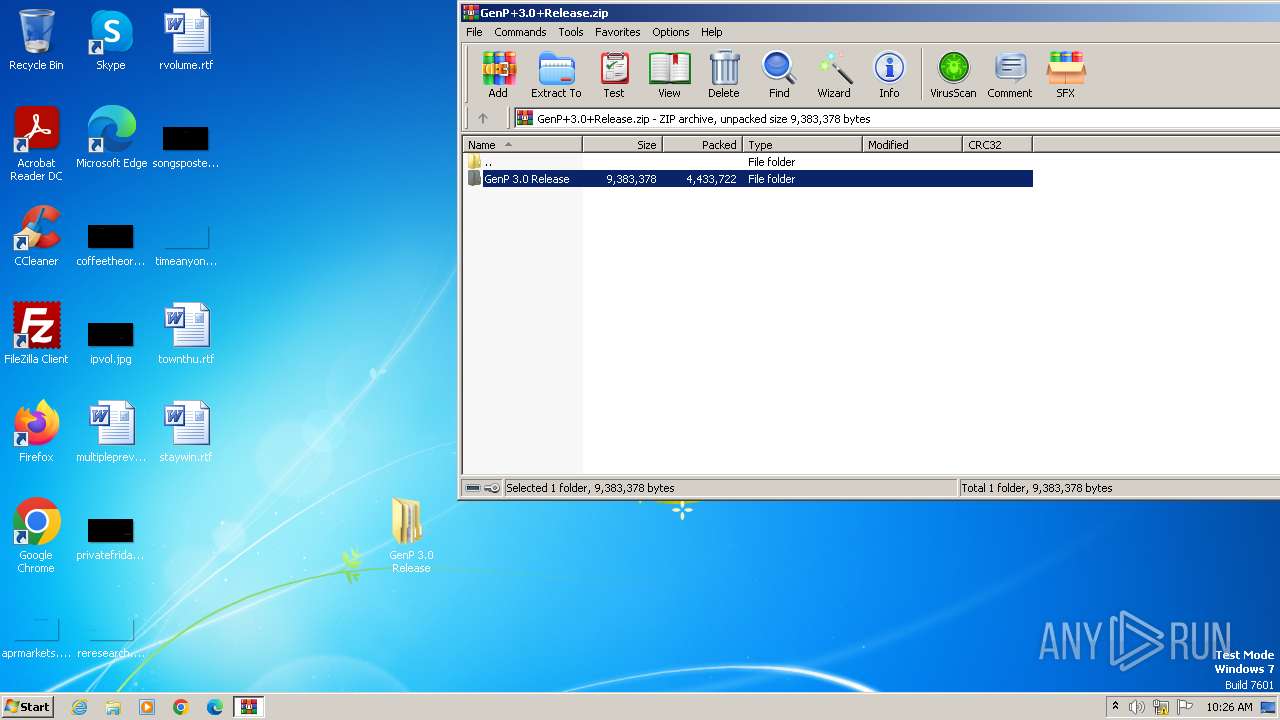The width and height of the screenshot is (1280, 720).
Task: Open the Favorites menu
Action: click(618, 32)
